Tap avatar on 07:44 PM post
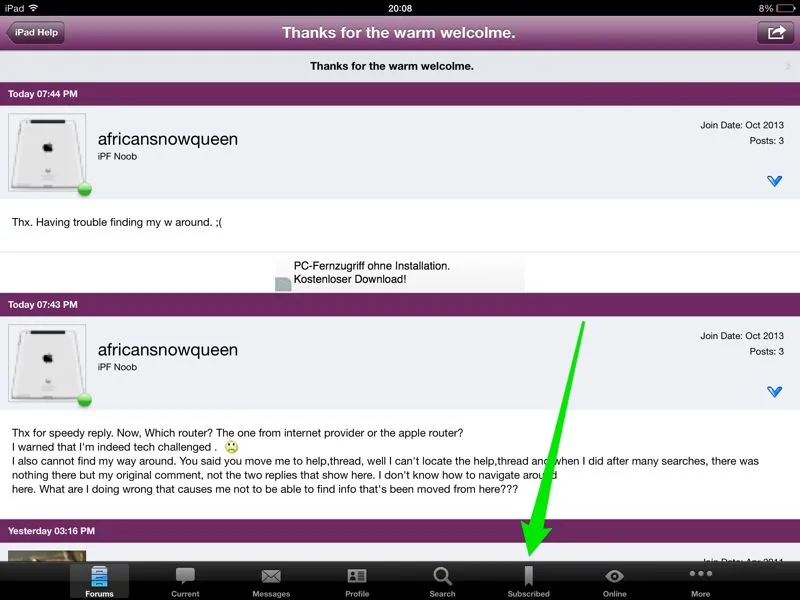Image resolution: width=800 pixels, height=600 pixels. coord(48,152)
